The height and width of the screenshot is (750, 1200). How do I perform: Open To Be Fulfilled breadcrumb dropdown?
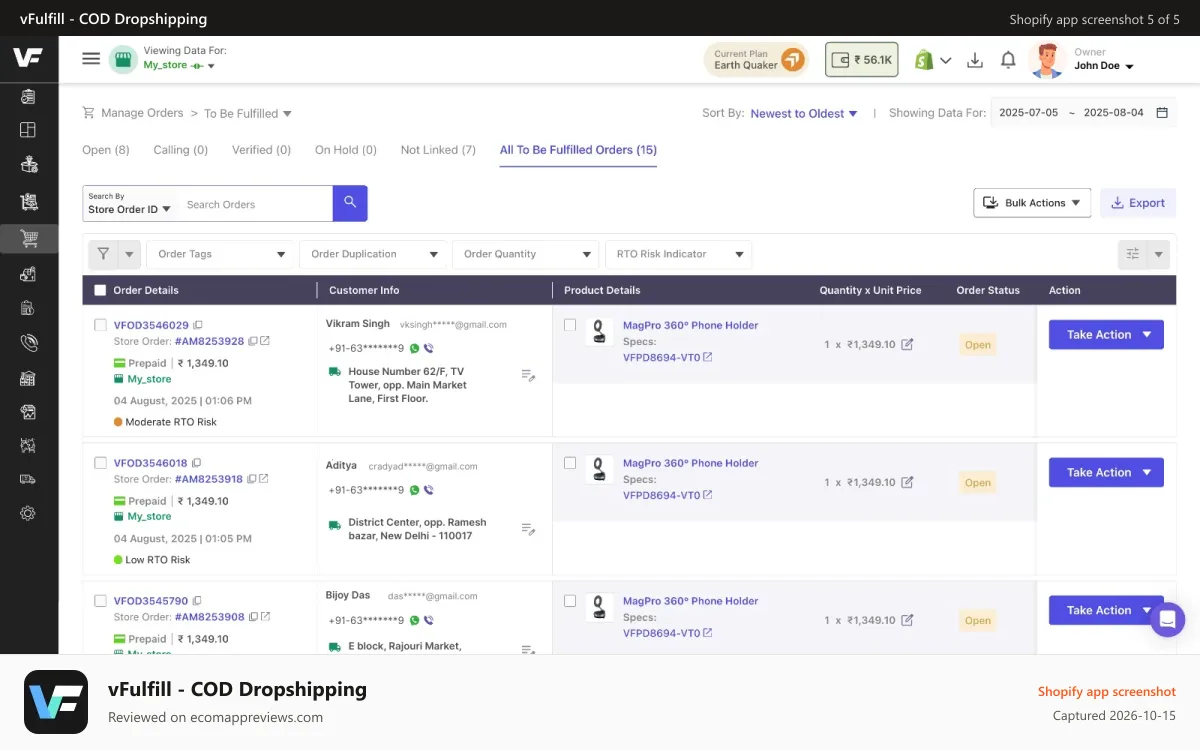click(x=248, y=113)
